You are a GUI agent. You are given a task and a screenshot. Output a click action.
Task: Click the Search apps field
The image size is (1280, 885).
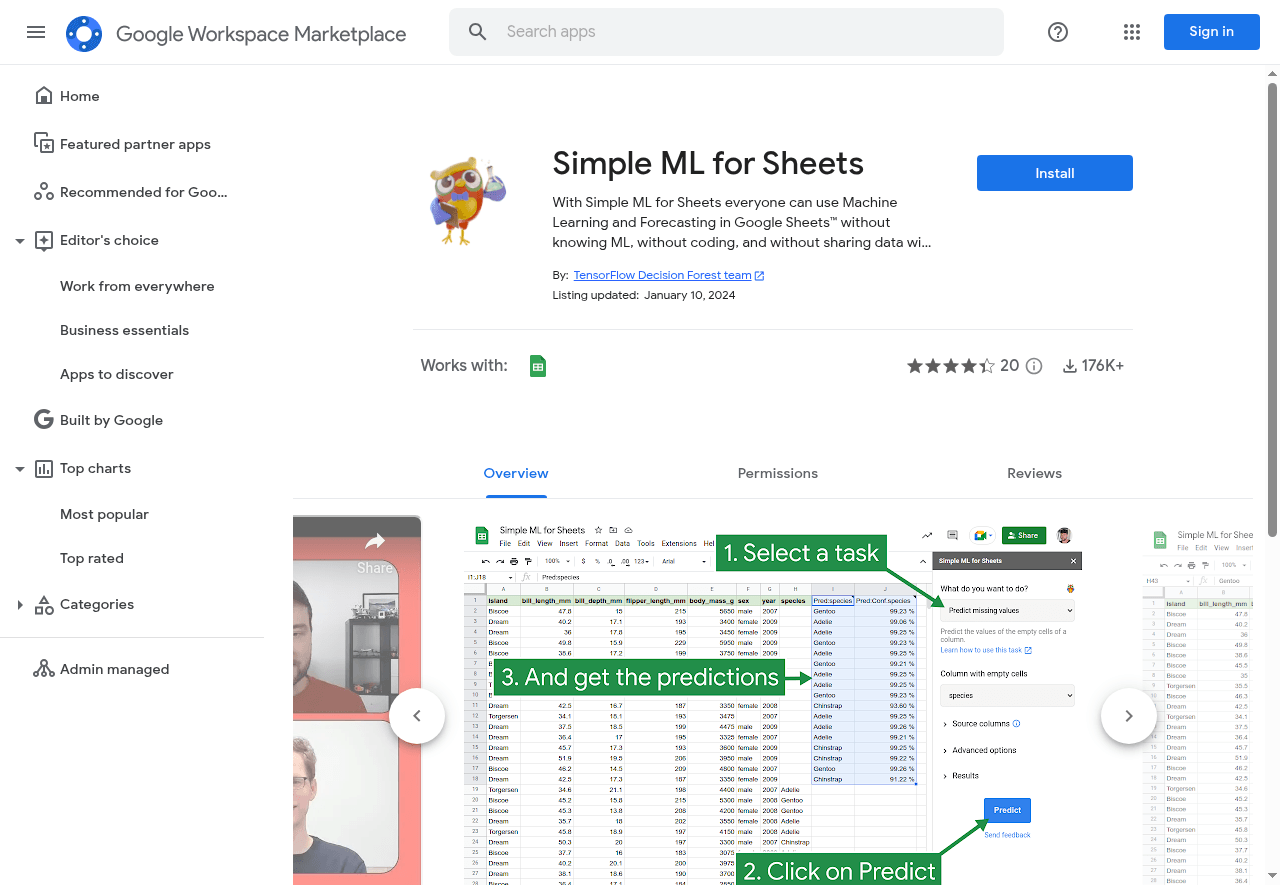740,32
